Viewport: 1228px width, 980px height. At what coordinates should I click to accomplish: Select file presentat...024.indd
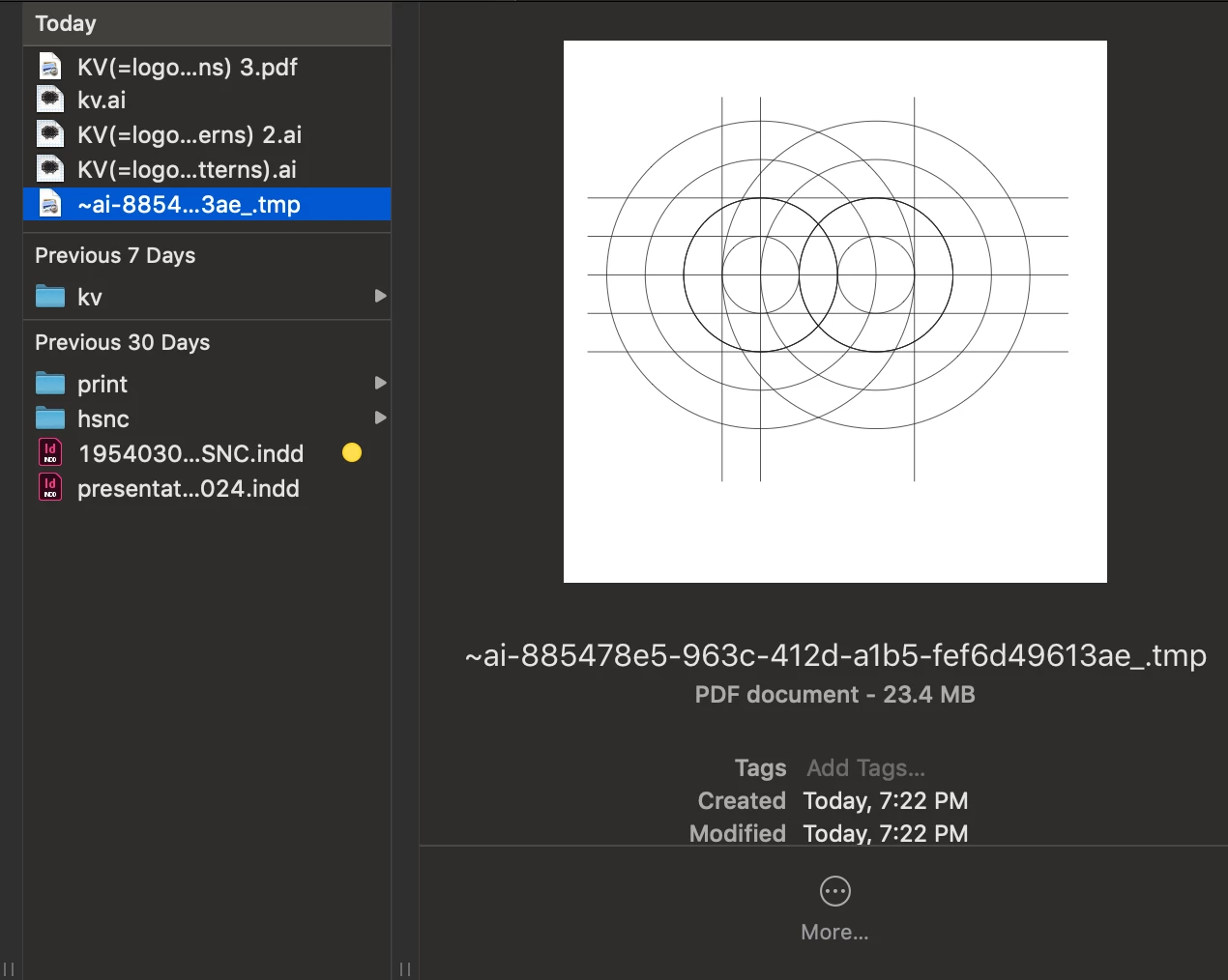click(189, 488)
